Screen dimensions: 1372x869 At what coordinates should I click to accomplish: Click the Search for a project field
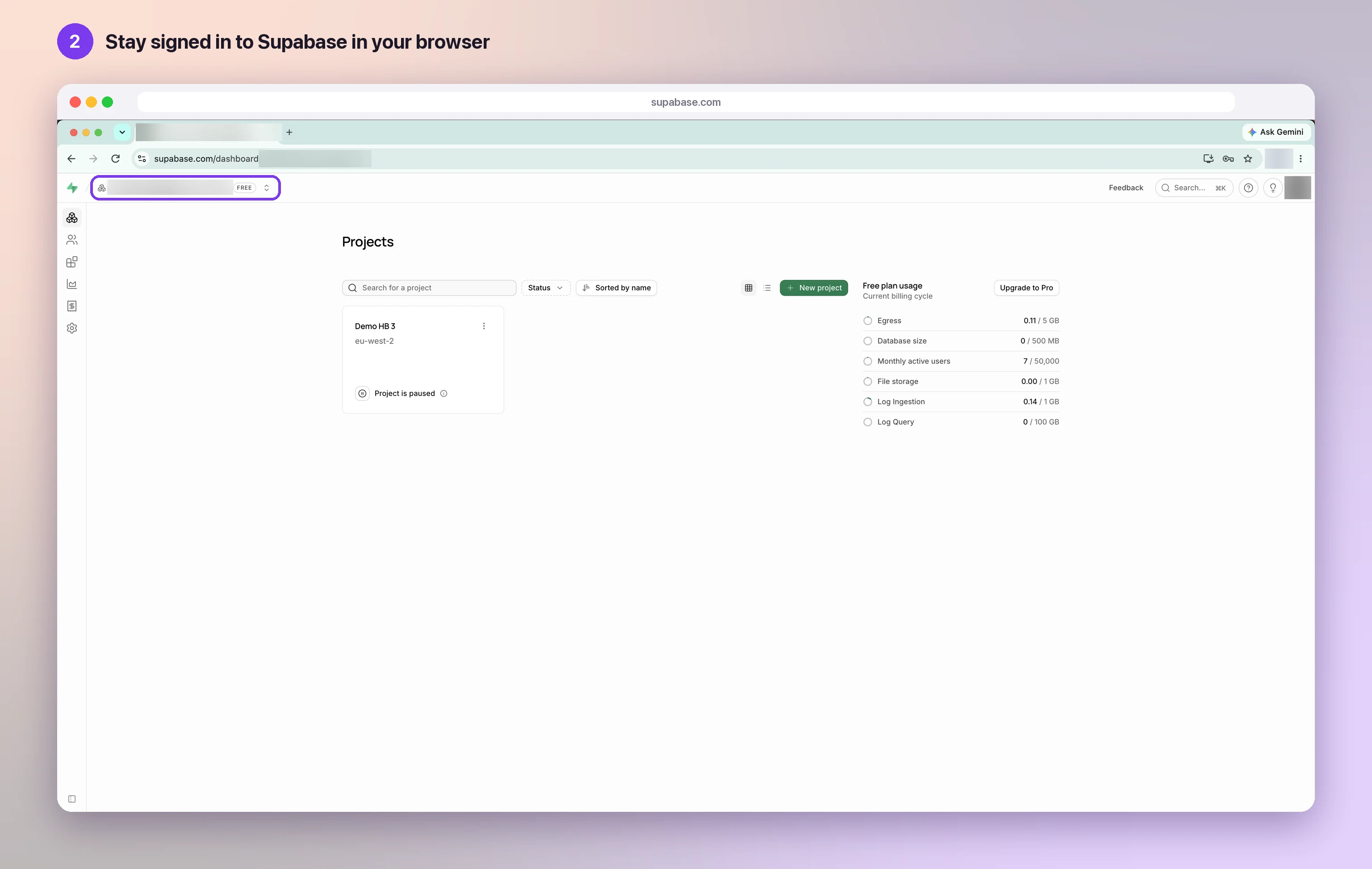click(429, 288)
